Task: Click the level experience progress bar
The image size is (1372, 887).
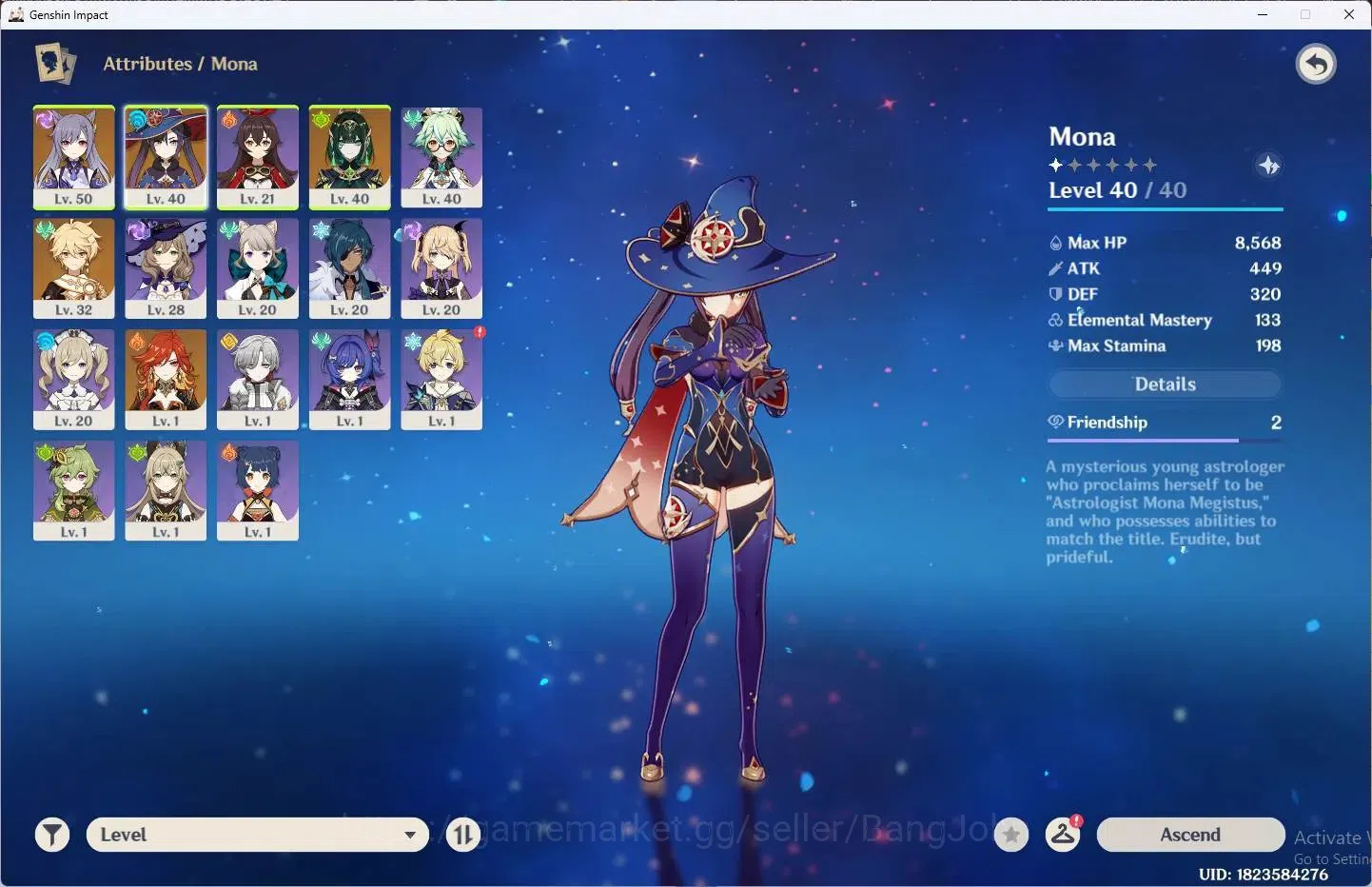Action: point(1166,208)
